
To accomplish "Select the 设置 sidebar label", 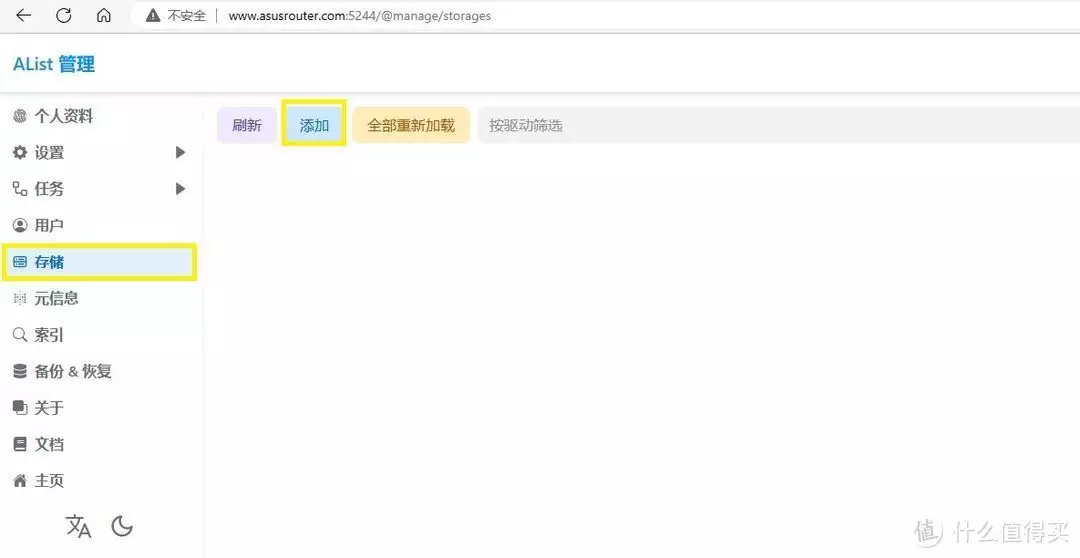I will tap(49, 152).
